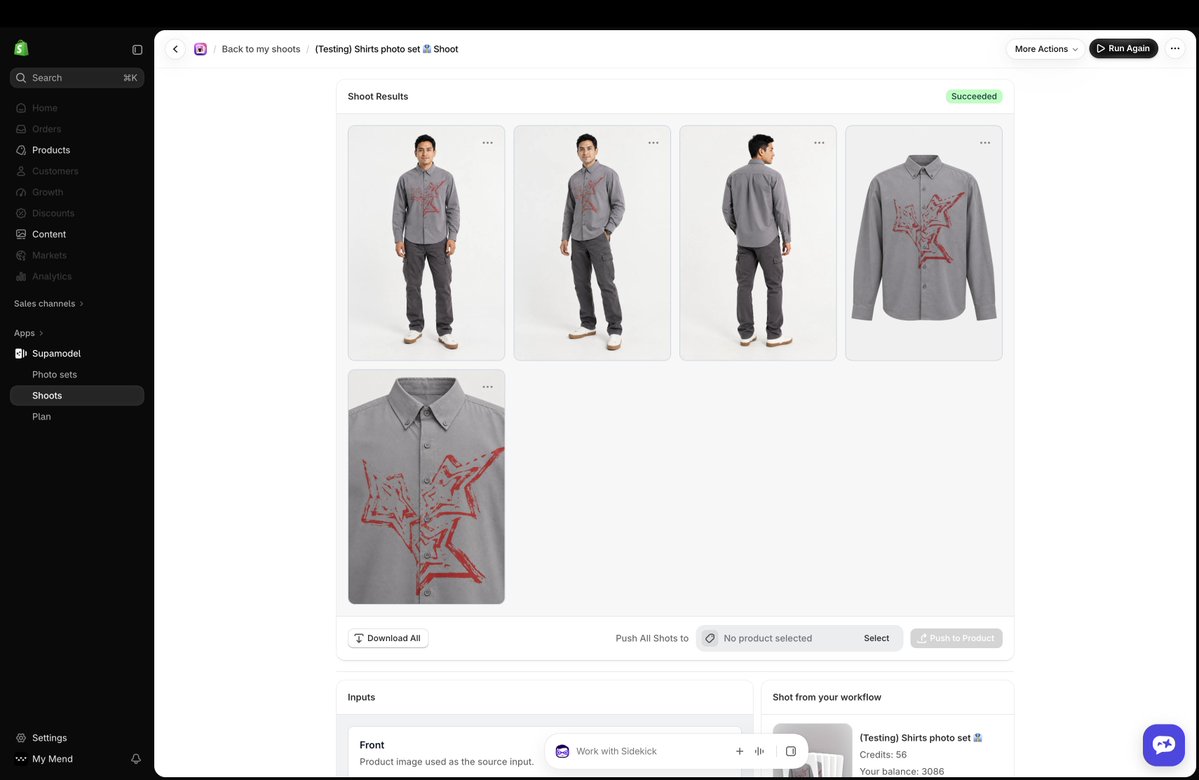Screen dimensions: 1199x780
Task: Click the Shopify logo icon
Action: 21,48
